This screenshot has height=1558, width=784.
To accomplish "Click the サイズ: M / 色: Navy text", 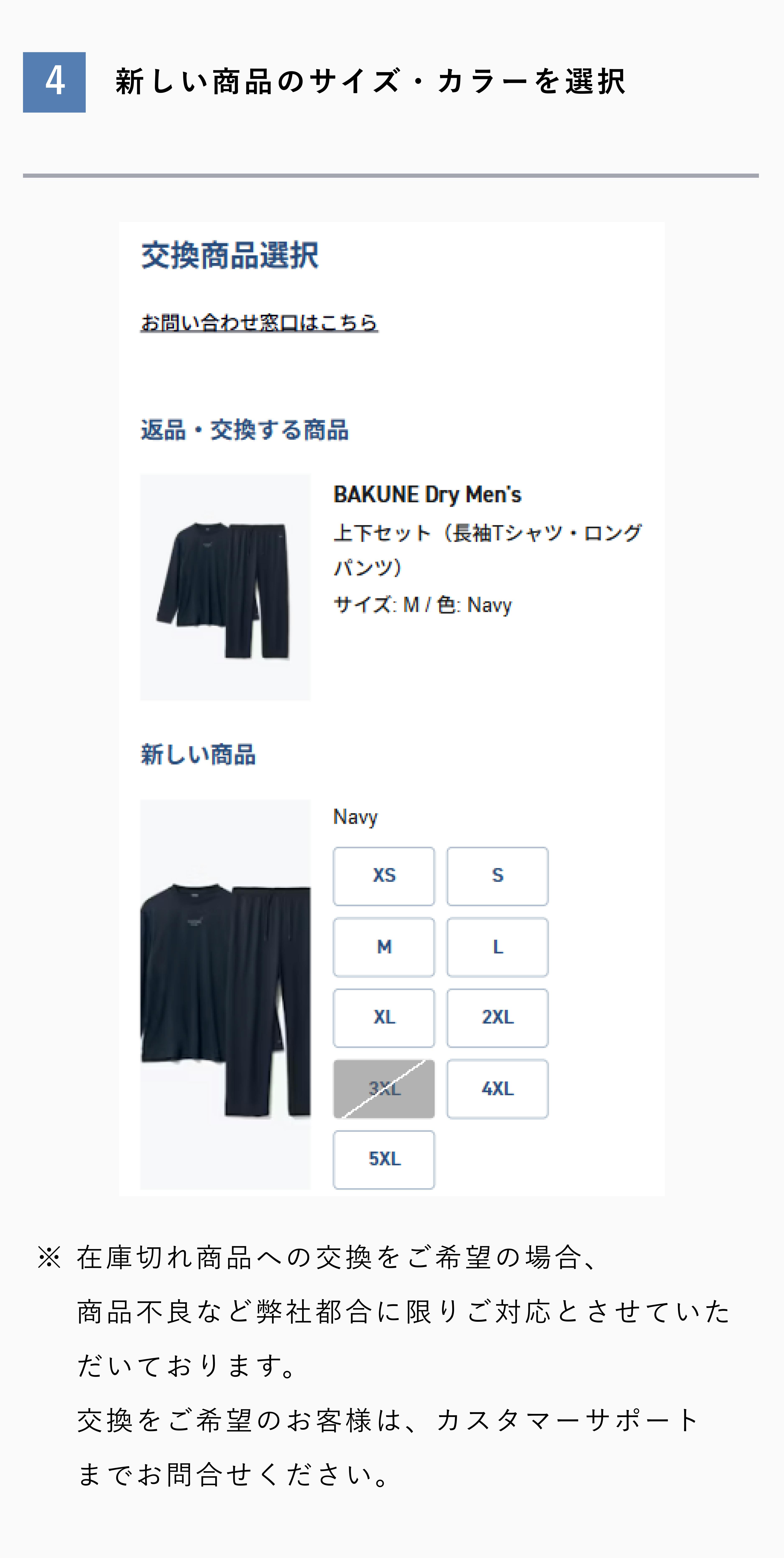I will (x=423, y=605).
